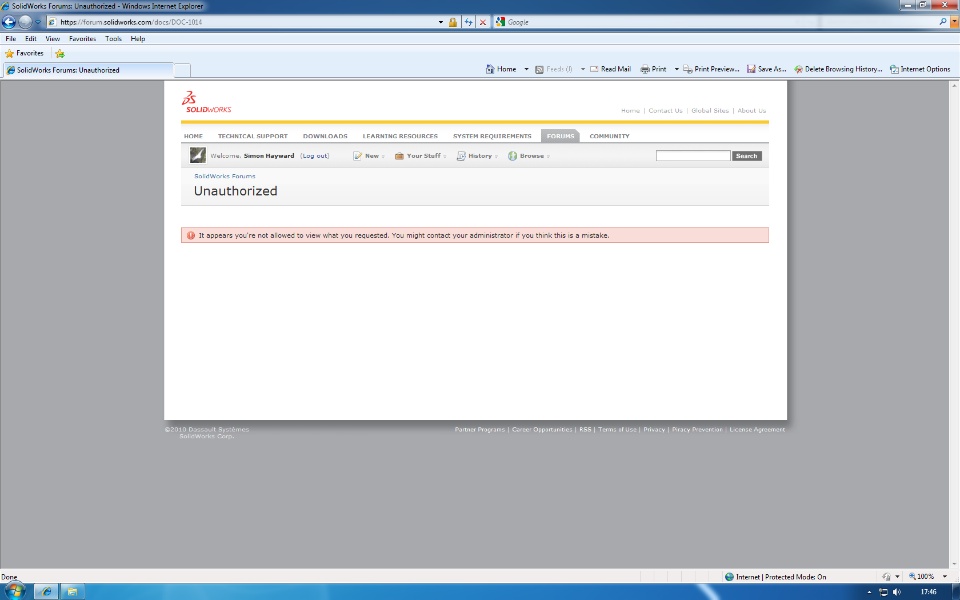Click the Global Sites header link
This screenshot has width=960, height=600.
[710, 111]
